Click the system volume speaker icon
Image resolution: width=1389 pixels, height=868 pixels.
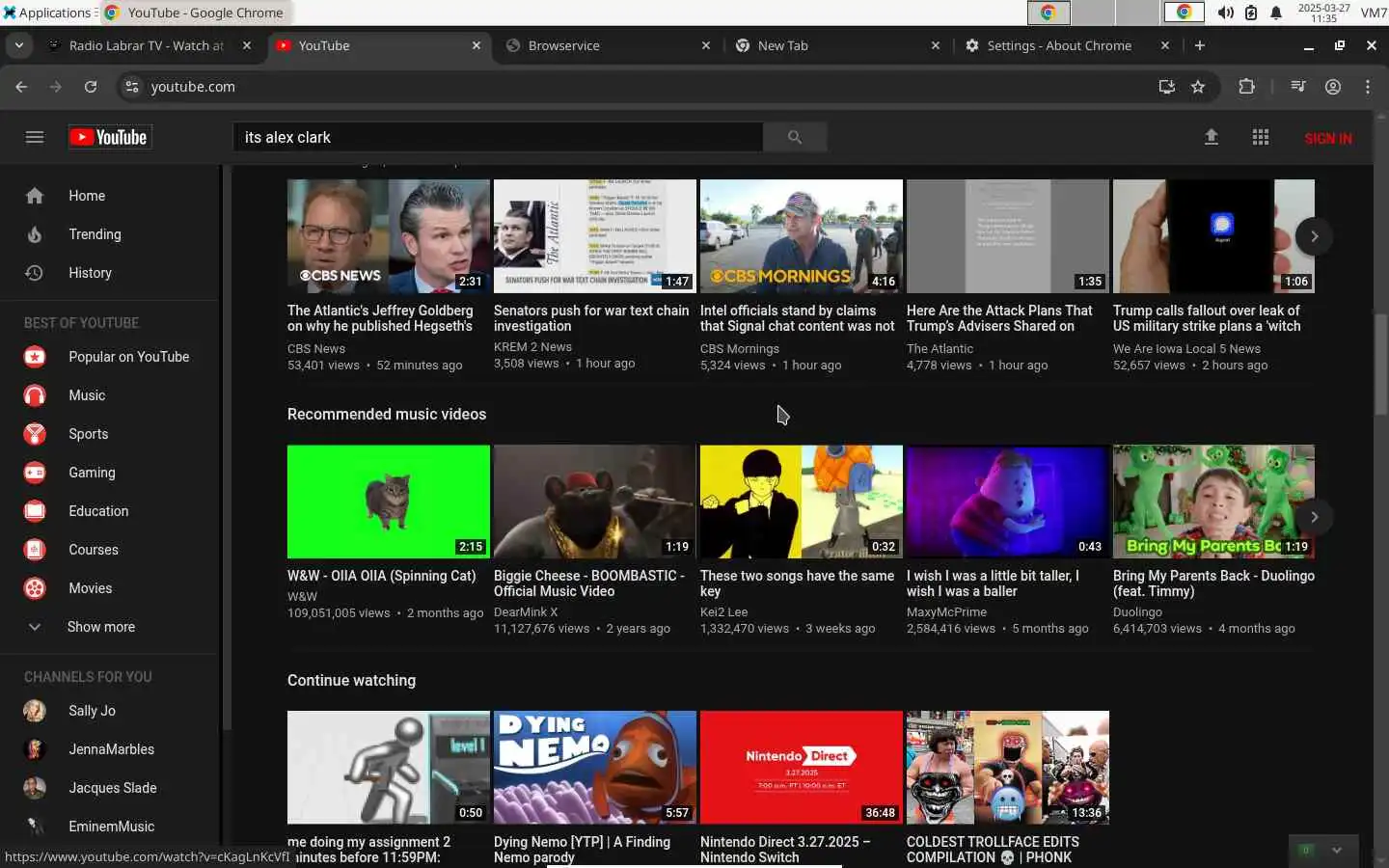pyautogui.click(x=1226, y=13)
